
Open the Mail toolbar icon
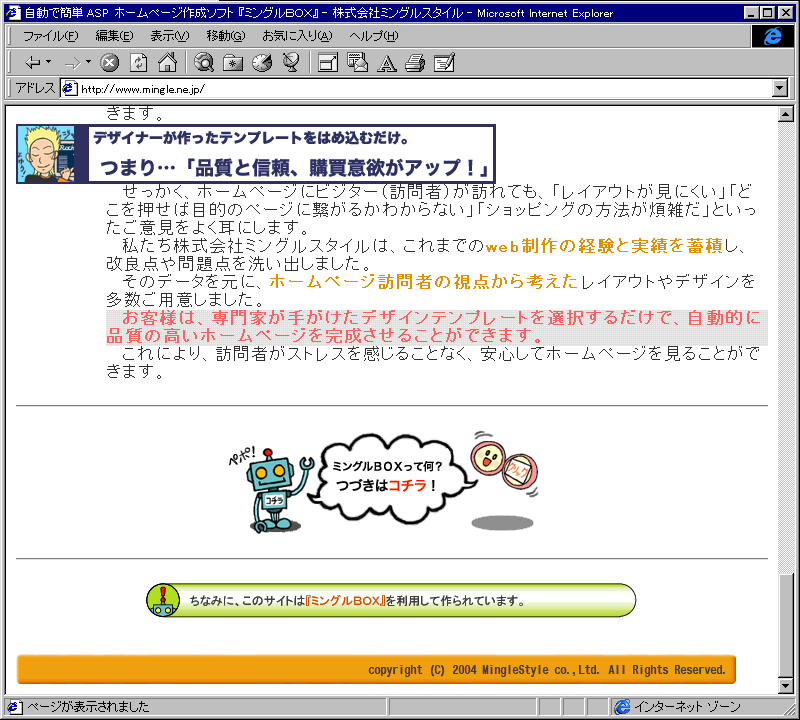point(357,63)
